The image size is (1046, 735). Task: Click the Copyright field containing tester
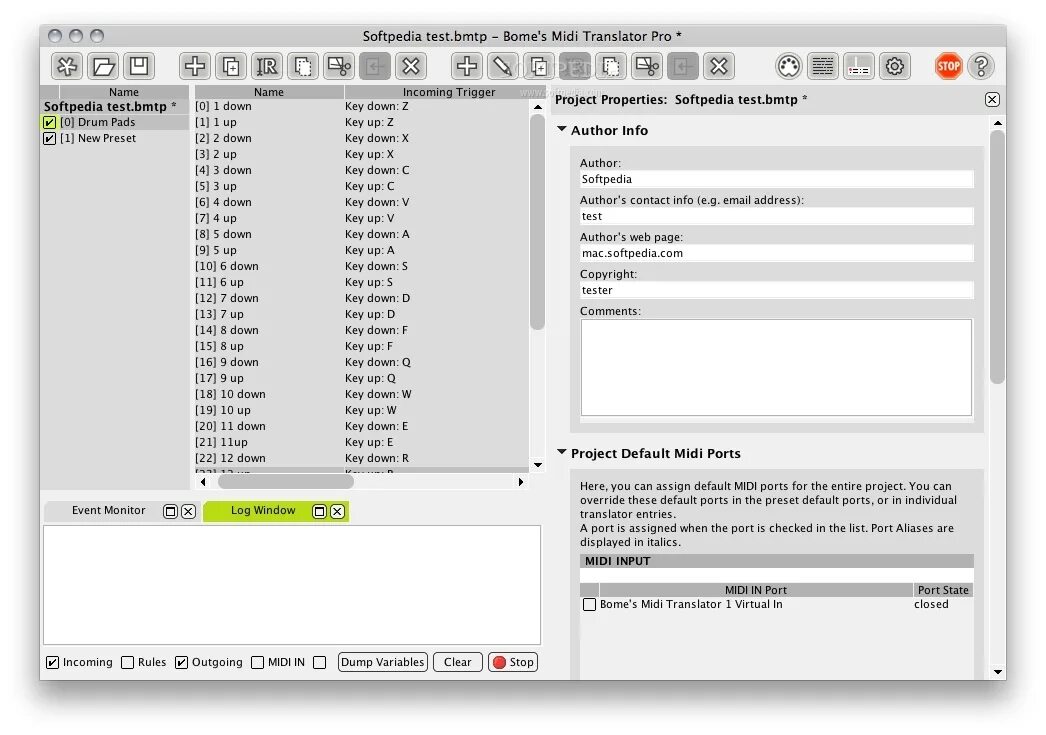coord(776,291)
